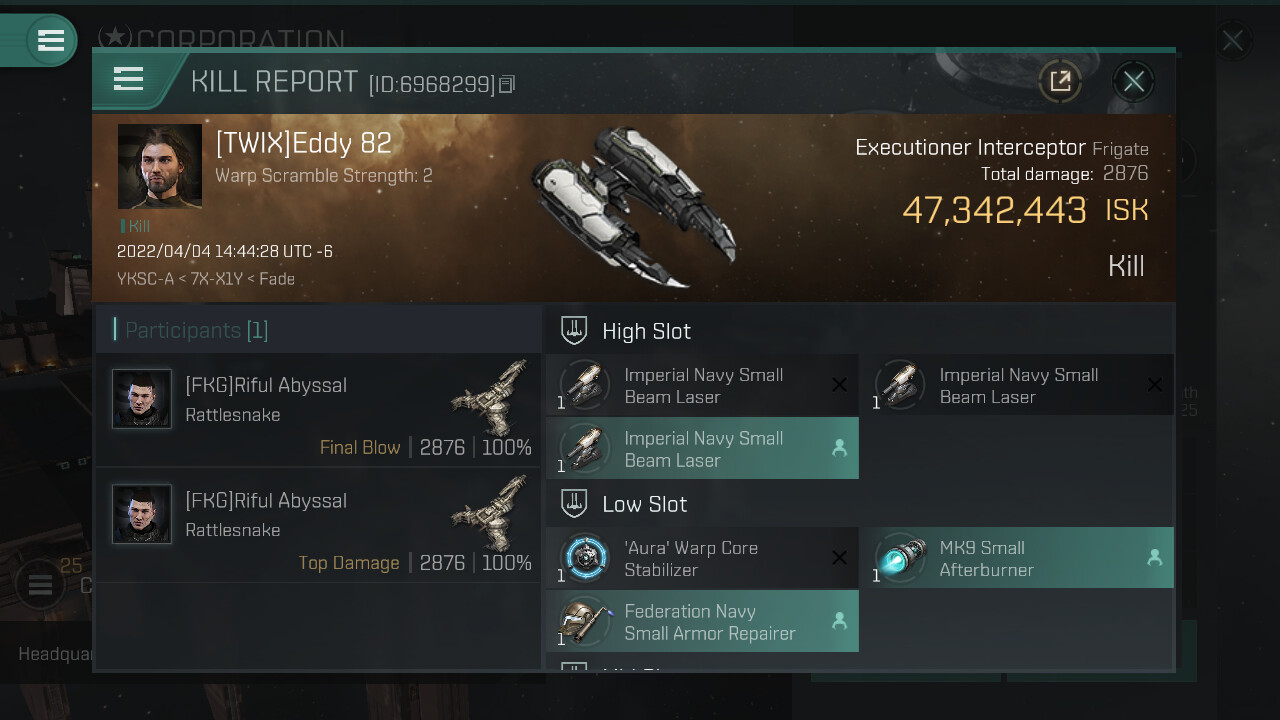
Task: Tap the dropped Imperial Navy Small Beam Laser
Action: 702,449
